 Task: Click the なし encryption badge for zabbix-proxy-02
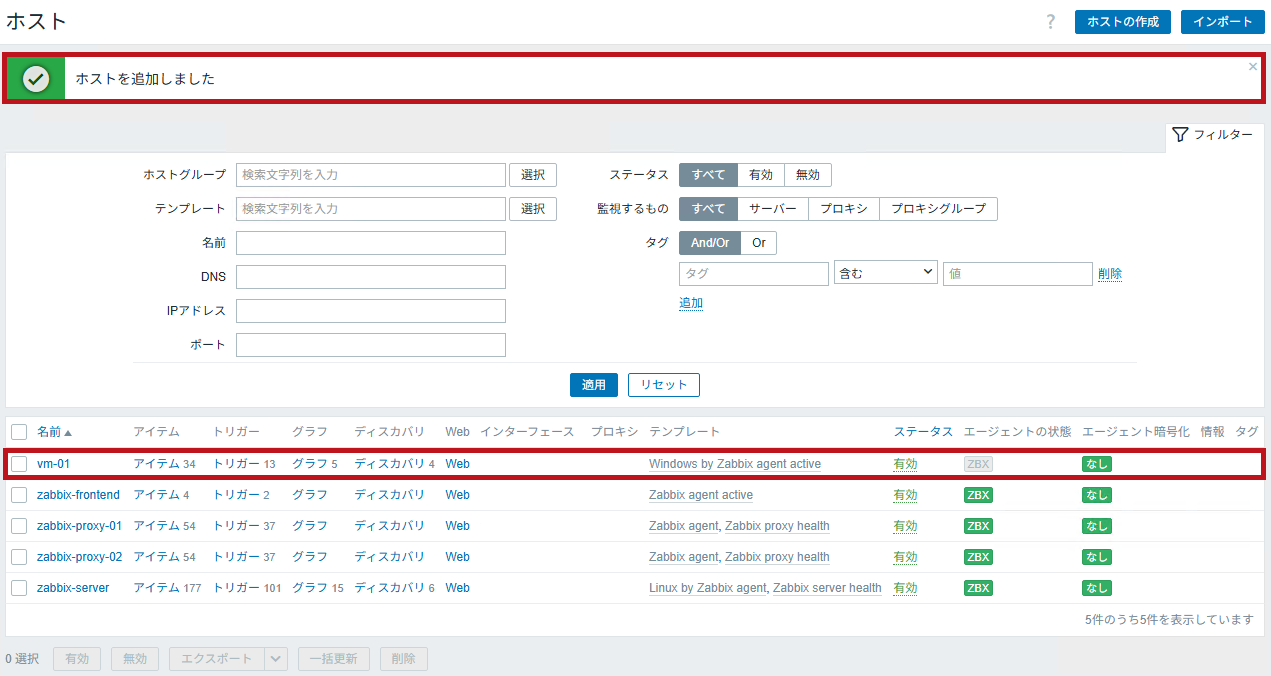[1097, 557]
